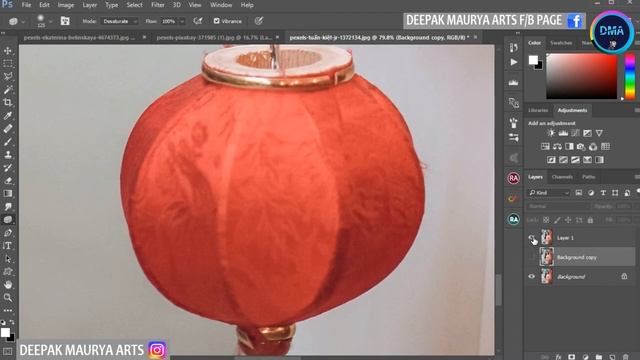Open the Select menu
The width and height of the screenshot is (640, 360).
point(134,5)
